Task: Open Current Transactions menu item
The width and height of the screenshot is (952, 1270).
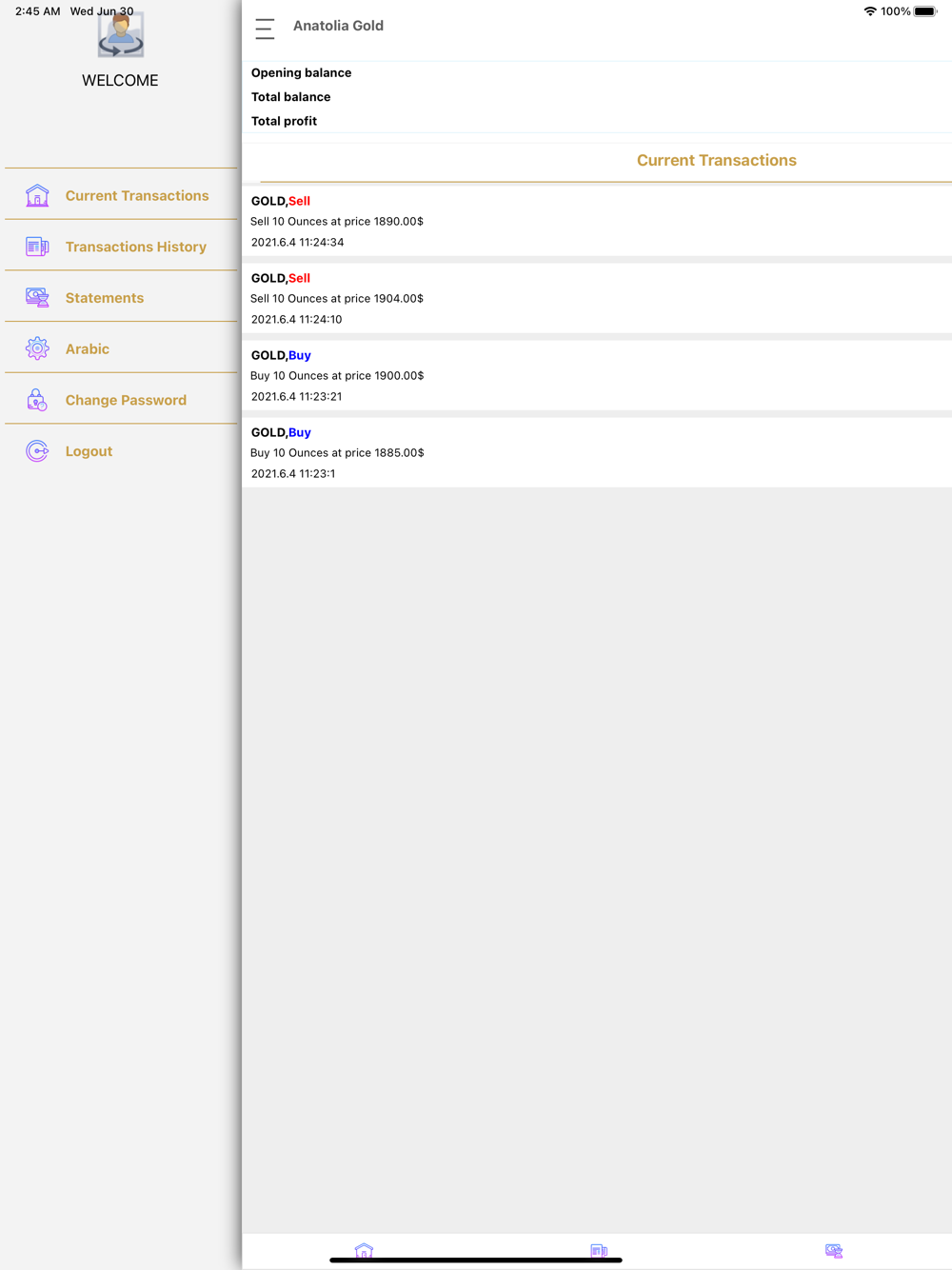Action: pos(121,195)
